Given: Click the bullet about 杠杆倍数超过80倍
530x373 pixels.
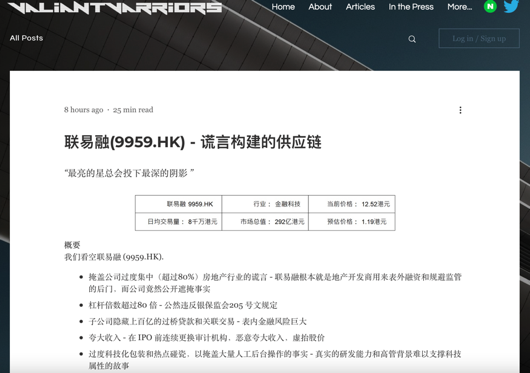Looking at the screenshot, I should (x=183, y=305).
